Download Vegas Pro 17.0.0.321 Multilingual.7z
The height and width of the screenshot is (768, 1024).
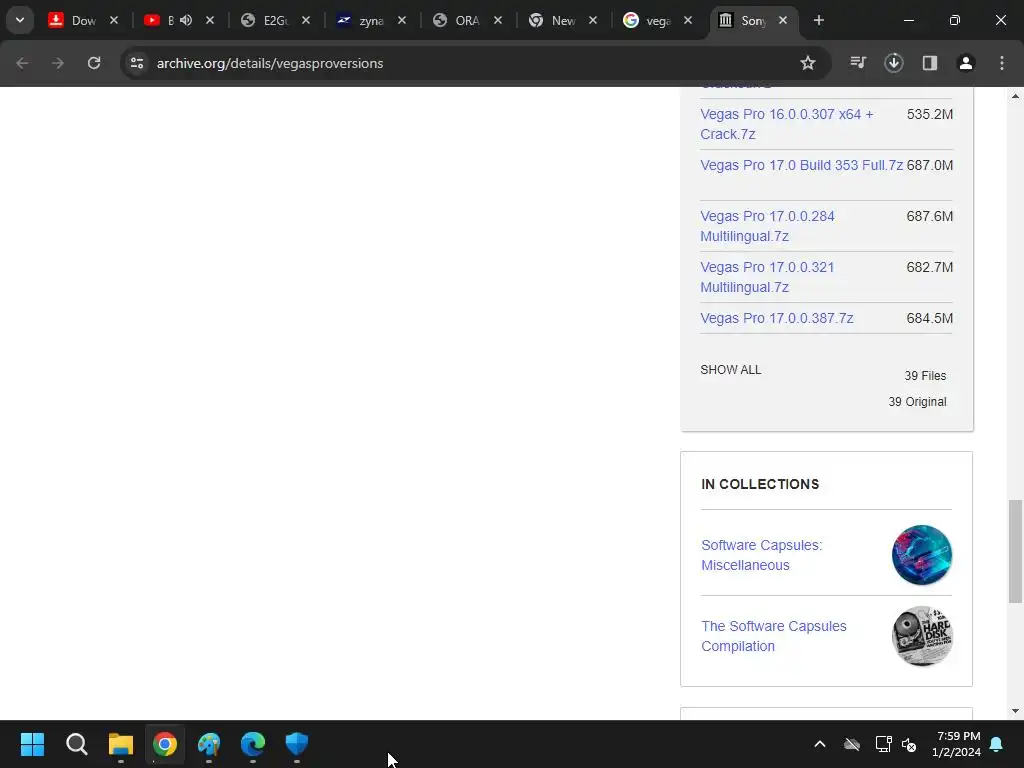pos(767,277)
